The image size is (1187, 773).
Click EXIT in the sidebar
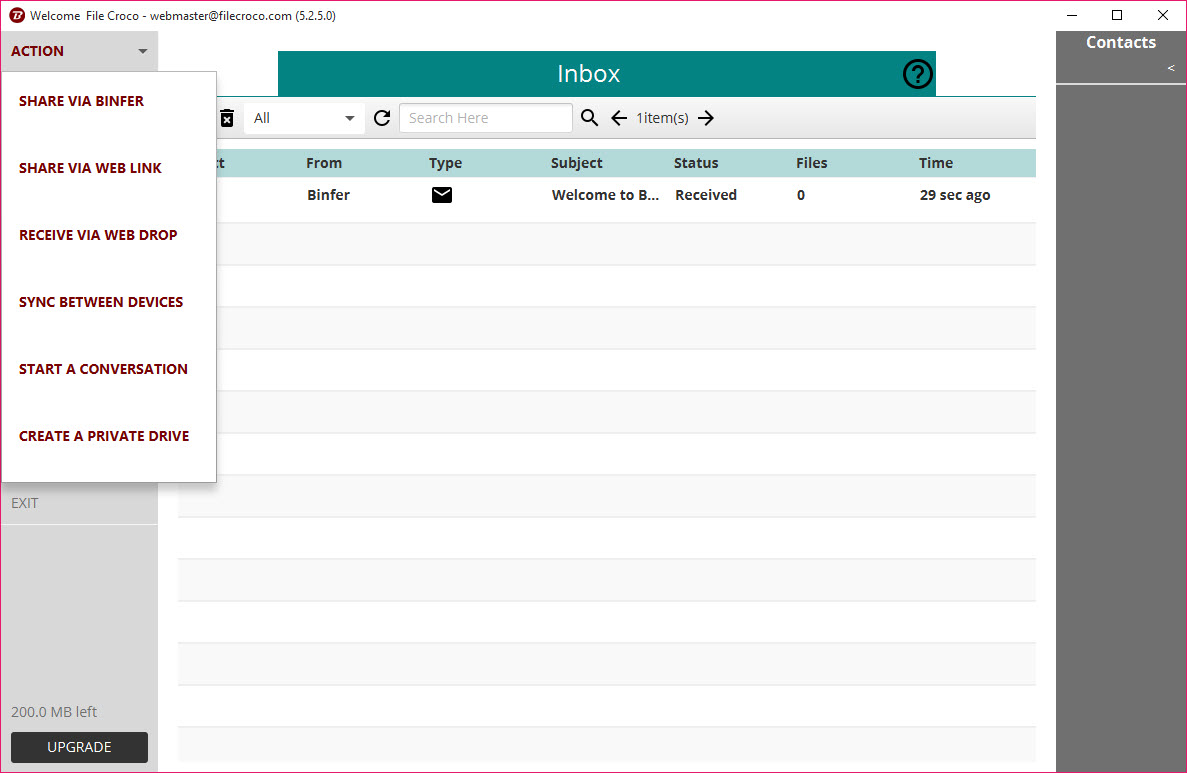24,503
